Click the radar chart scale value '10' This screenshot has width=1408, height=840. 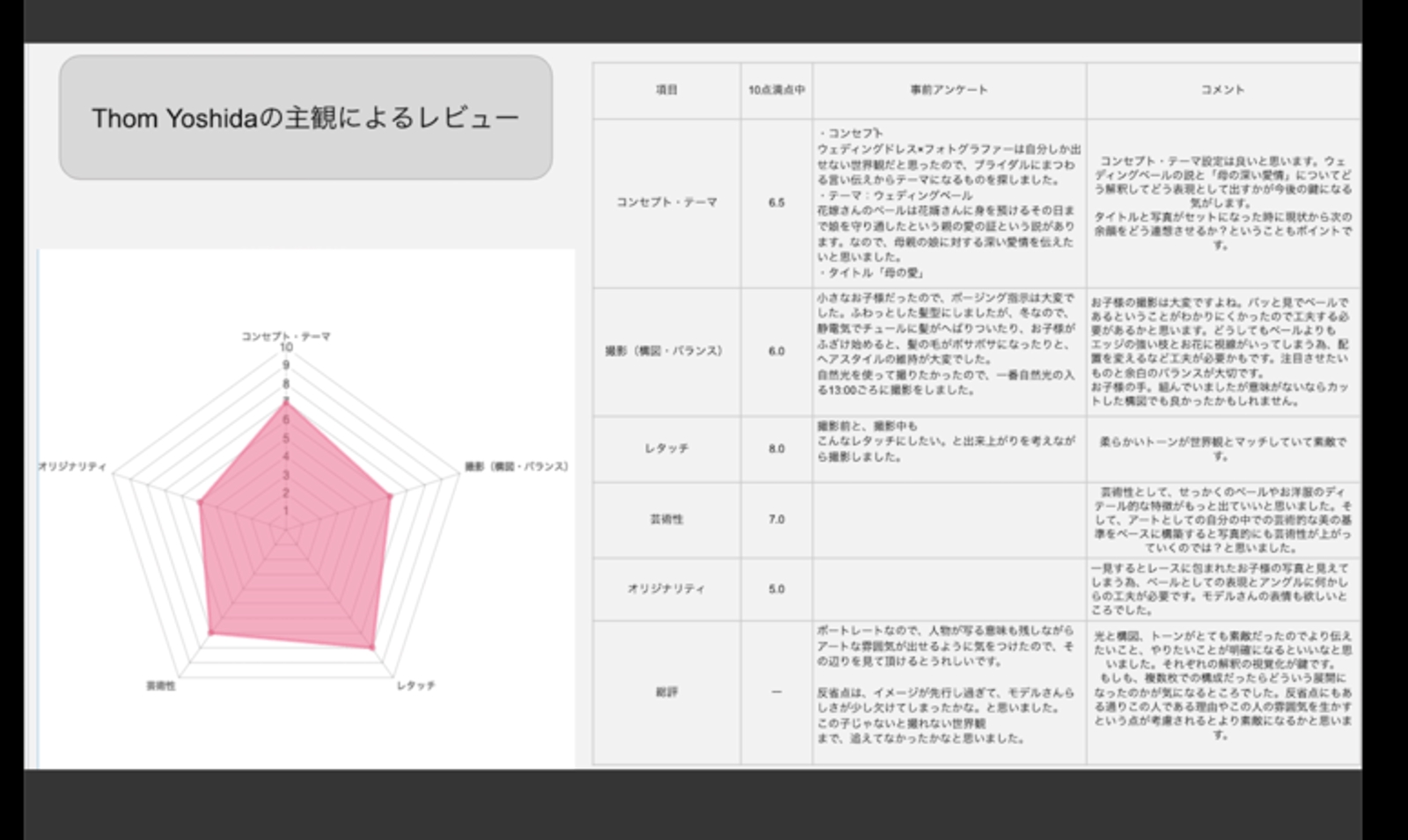pyautogui.click(x=286, y=347)
